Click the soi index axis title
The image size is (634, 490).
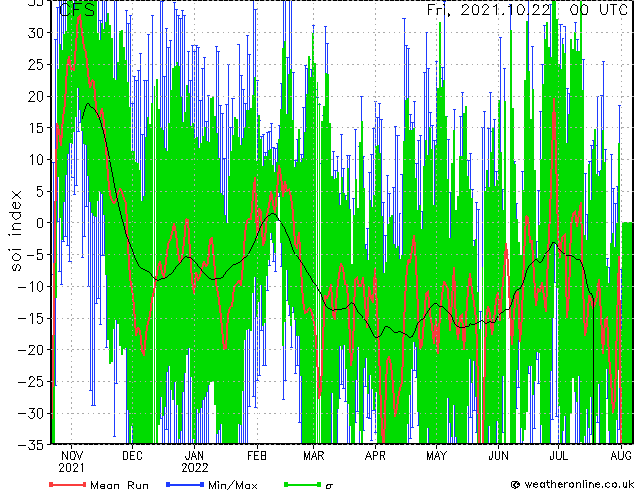(16, 230)
